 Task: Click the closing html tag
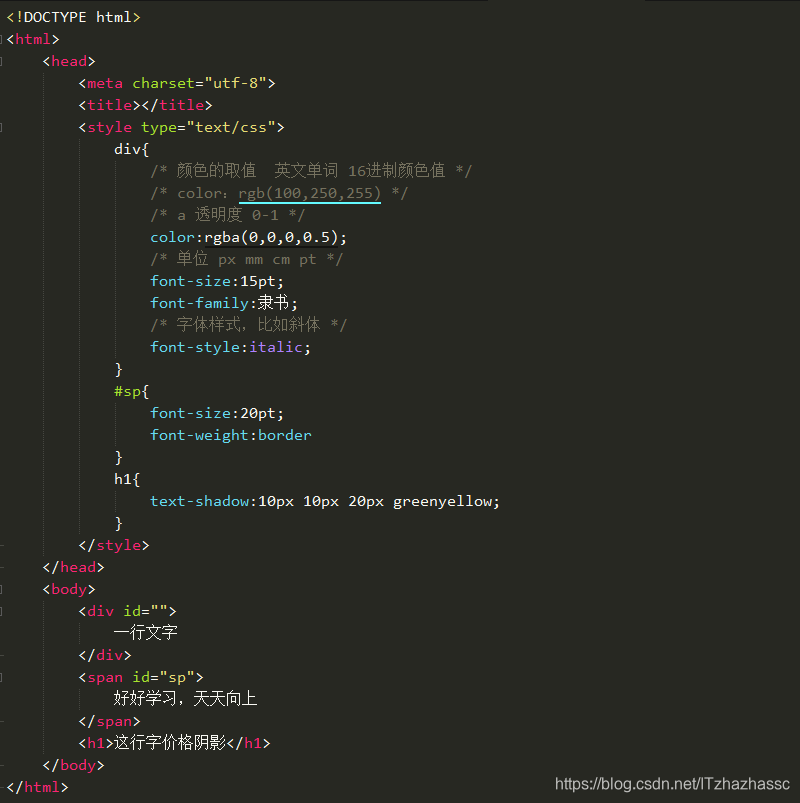38,788
